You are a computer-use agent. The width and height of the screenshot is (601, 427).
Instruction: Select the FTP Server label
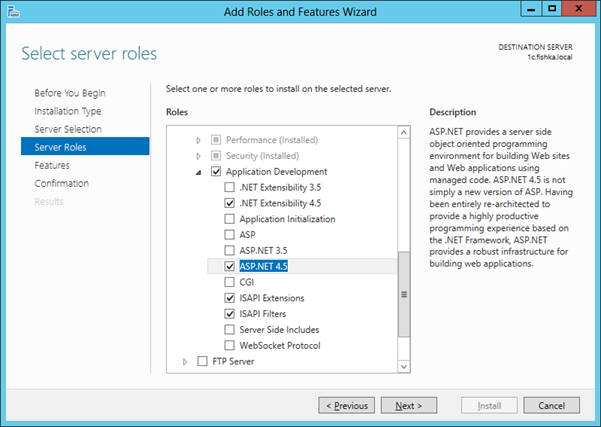pyautogui.click(x=233, y=361)
